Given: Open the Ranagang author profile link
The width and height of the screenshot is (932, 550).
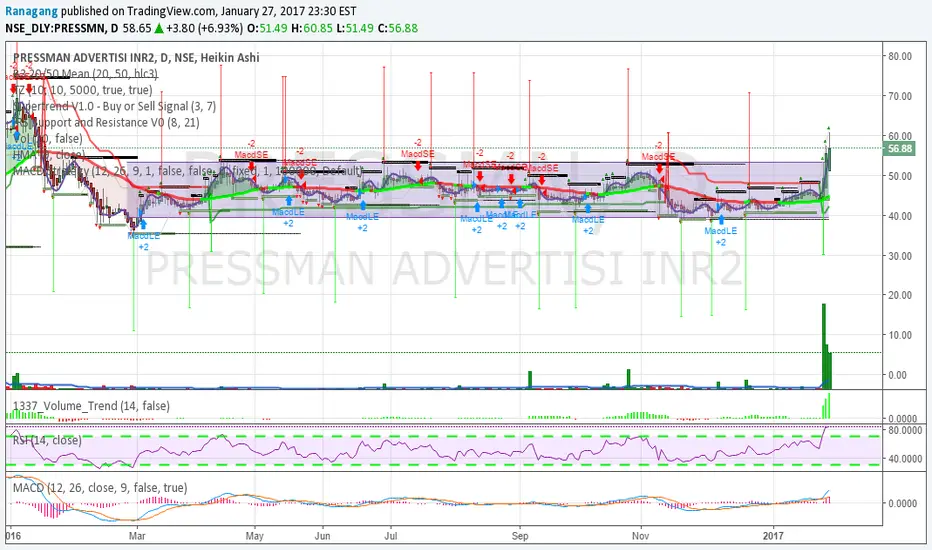Looking at the screenshot, I should 32,11.
